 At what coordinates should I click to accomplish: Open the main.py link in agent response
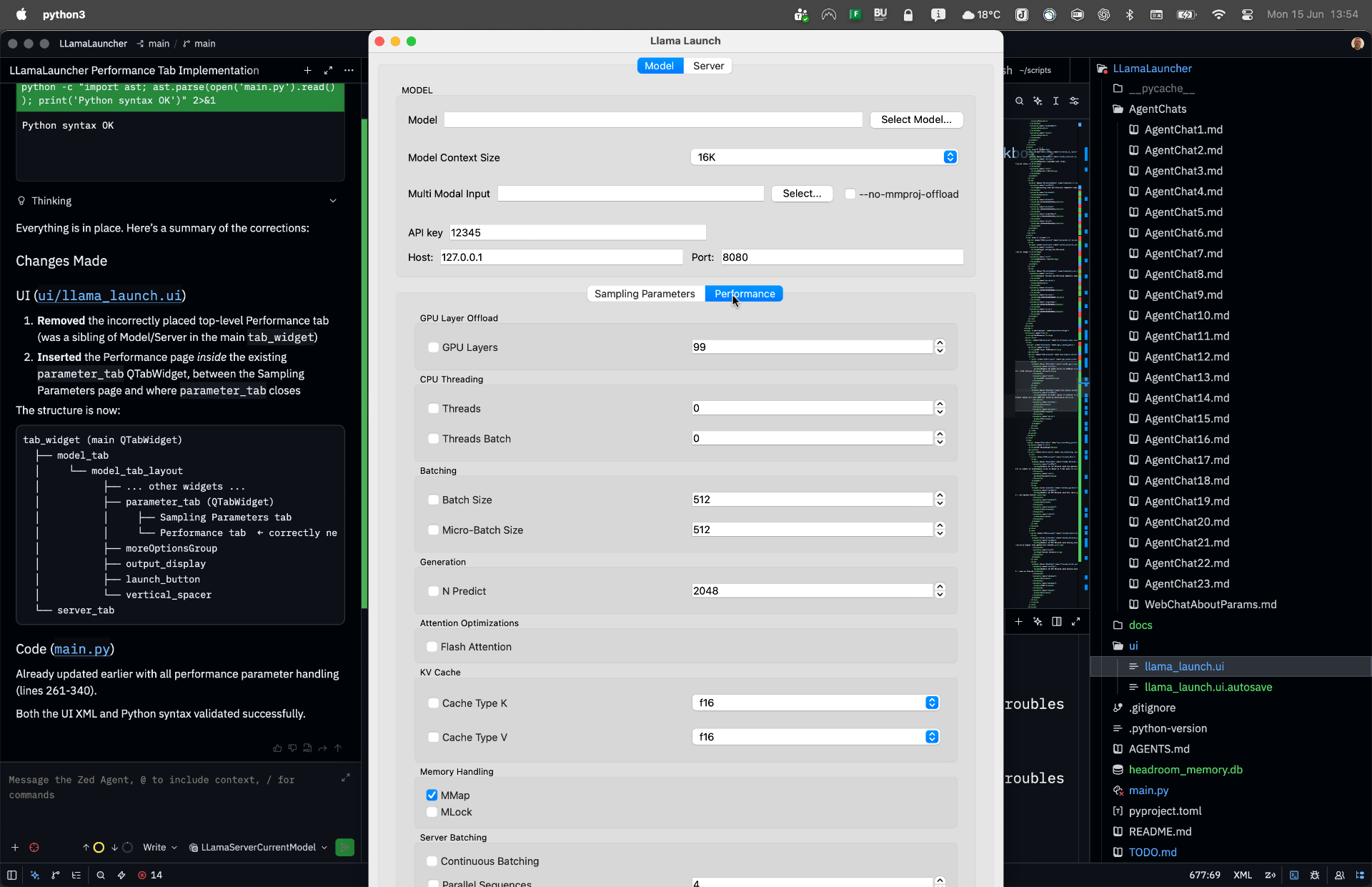[82, 649]
